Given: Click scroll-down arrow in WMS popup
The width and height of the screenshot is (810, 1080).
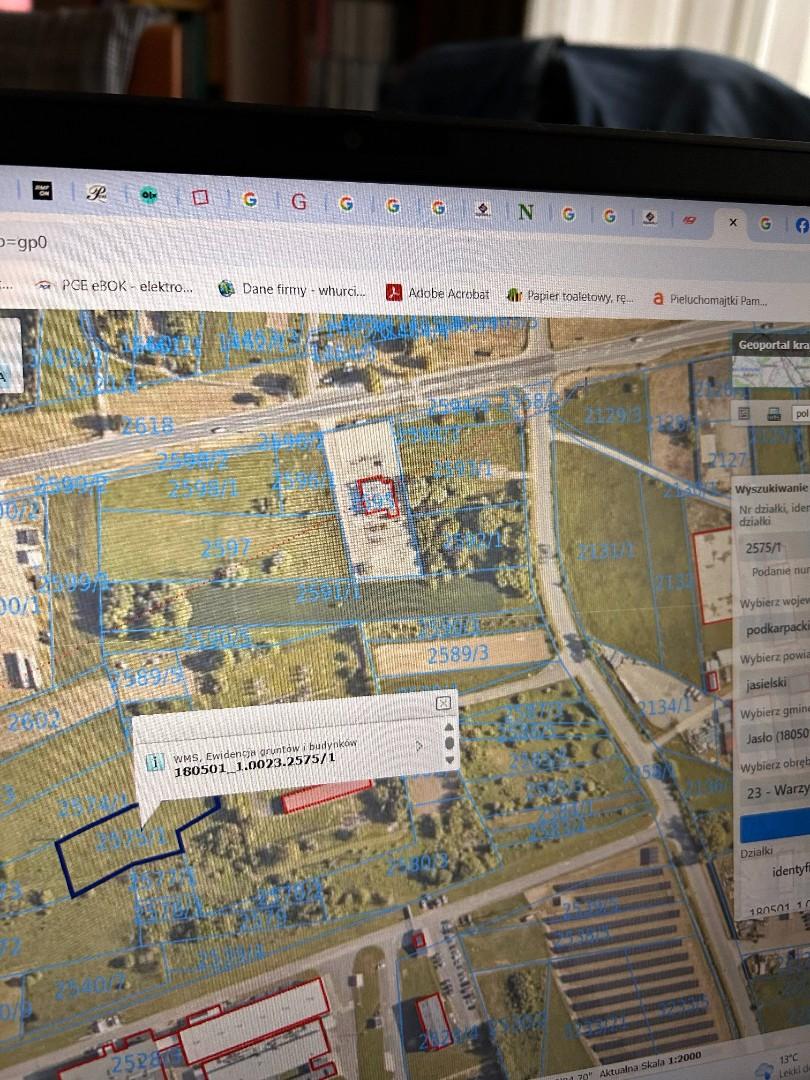Looking at the screenshot, I should [450, 760].
